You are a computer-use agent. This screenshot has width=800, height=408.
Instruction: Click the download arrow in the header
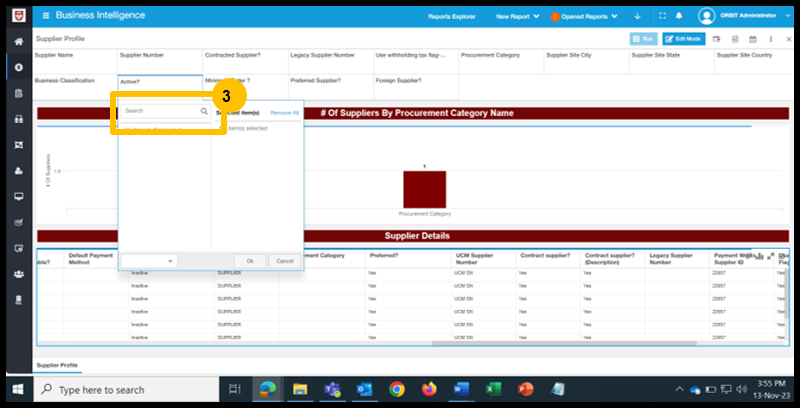637,16
